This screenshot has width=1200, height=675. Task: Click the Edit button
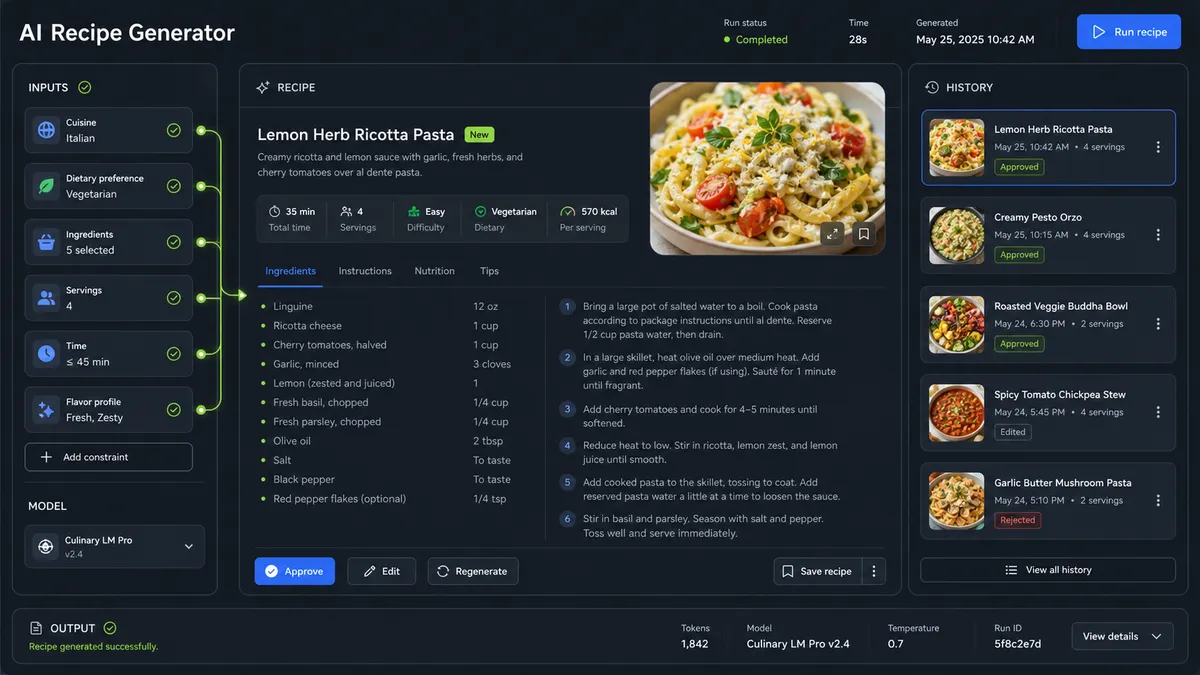pos(381,571)
